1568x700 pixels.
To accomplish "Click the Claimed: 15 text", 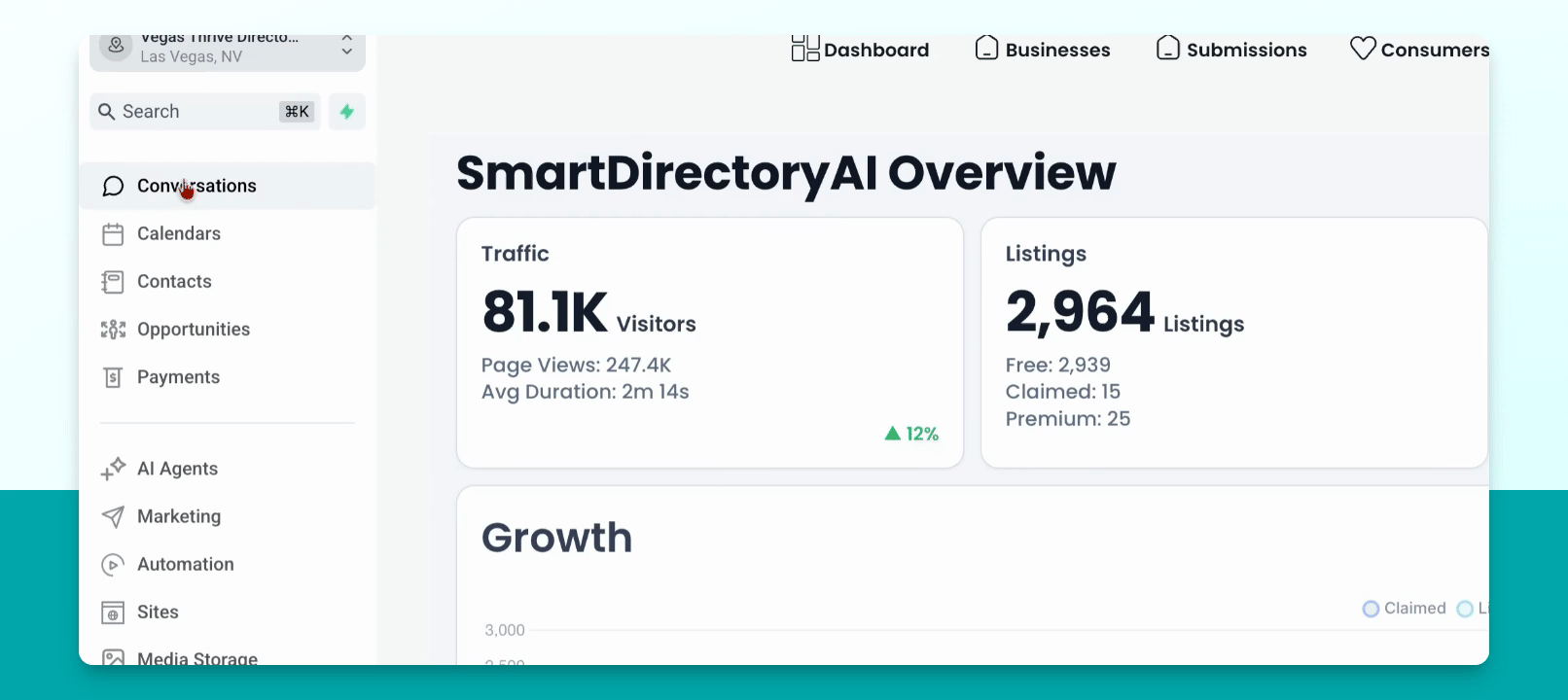I will click(1062, 392).
